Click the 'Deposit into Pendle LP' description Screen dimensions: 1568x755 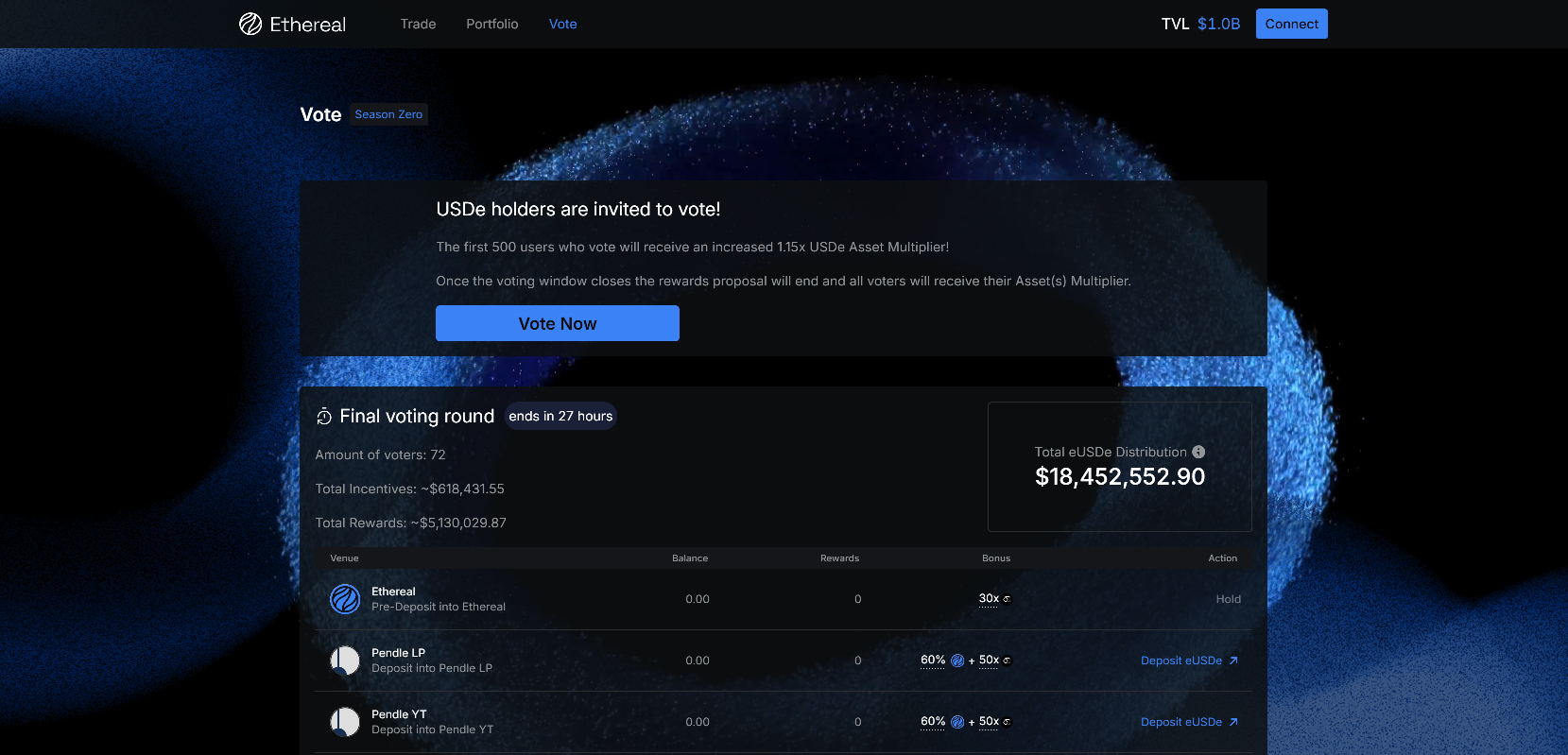click(432, 668)
